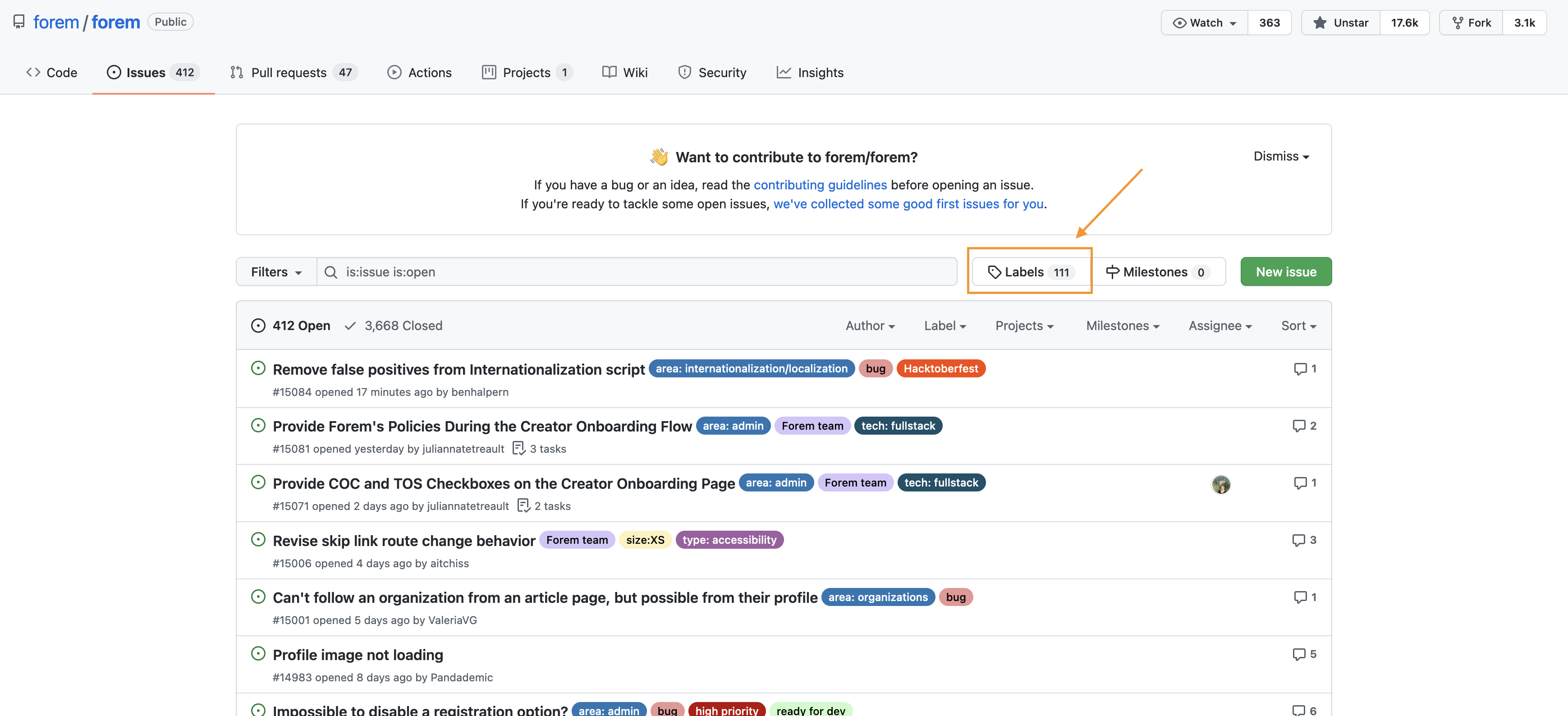Open the Filters dropdown
This screenshot has width=1568, height=716.
(x=276, y=272)
